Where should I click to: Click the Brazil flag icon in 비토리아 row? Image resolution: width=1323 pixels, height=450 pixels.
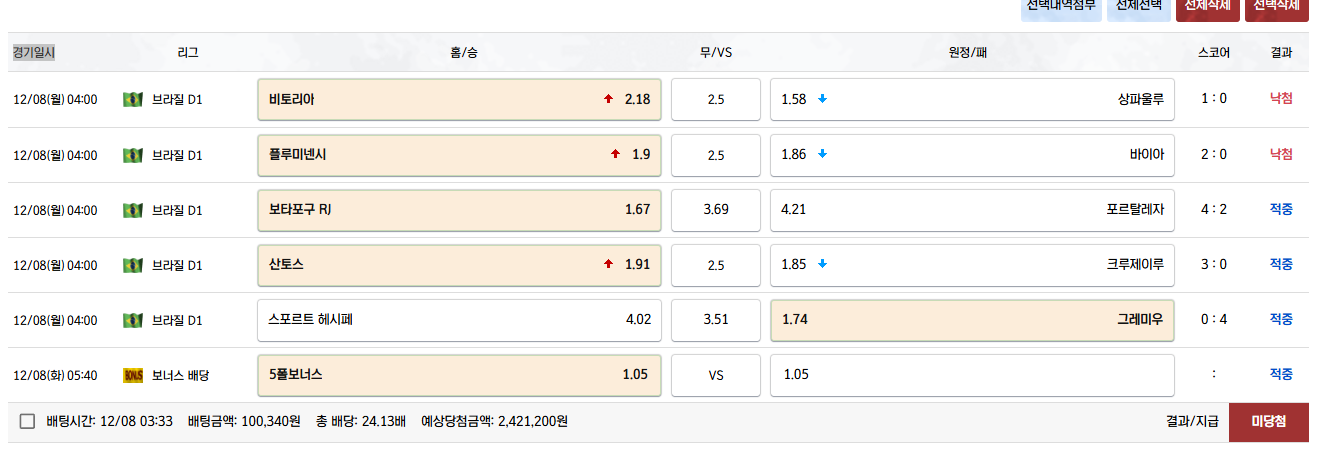[132, 100]
